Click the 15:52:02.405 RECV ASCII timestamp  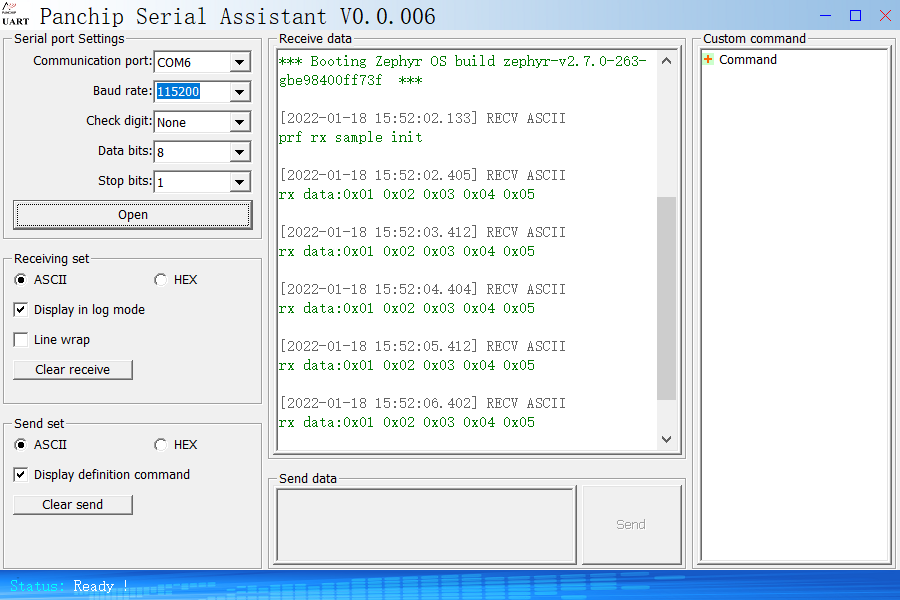422,175
